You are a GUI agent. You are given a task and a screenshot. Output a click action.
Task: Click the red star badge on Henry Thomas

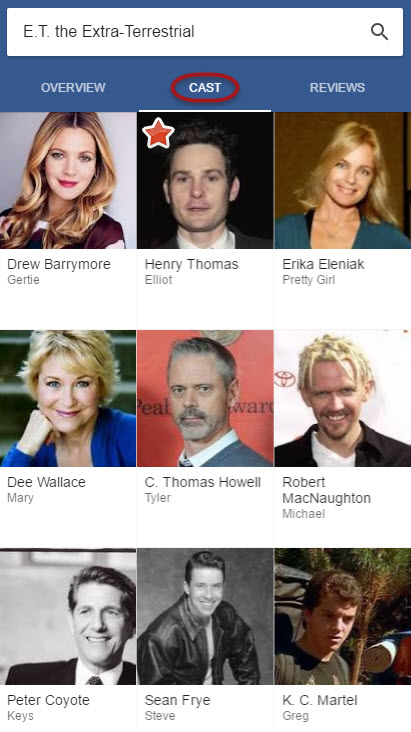pyautogui.click(x=158, y=133)
